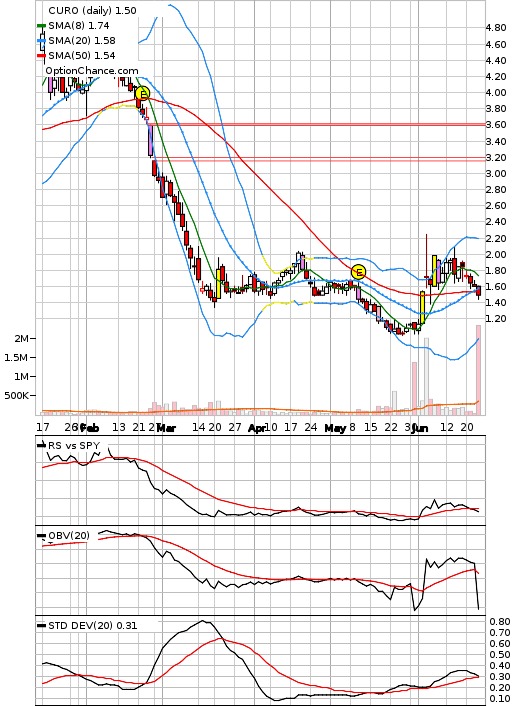Click the tallest pink volume bar at far right

pos(478,370)
